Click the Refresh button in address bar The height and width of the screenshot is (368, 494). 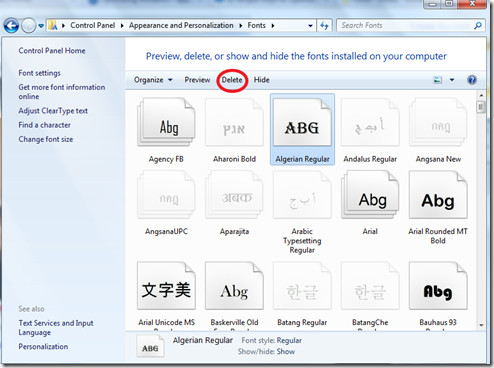pyautogui.click(x=324, y=25)
